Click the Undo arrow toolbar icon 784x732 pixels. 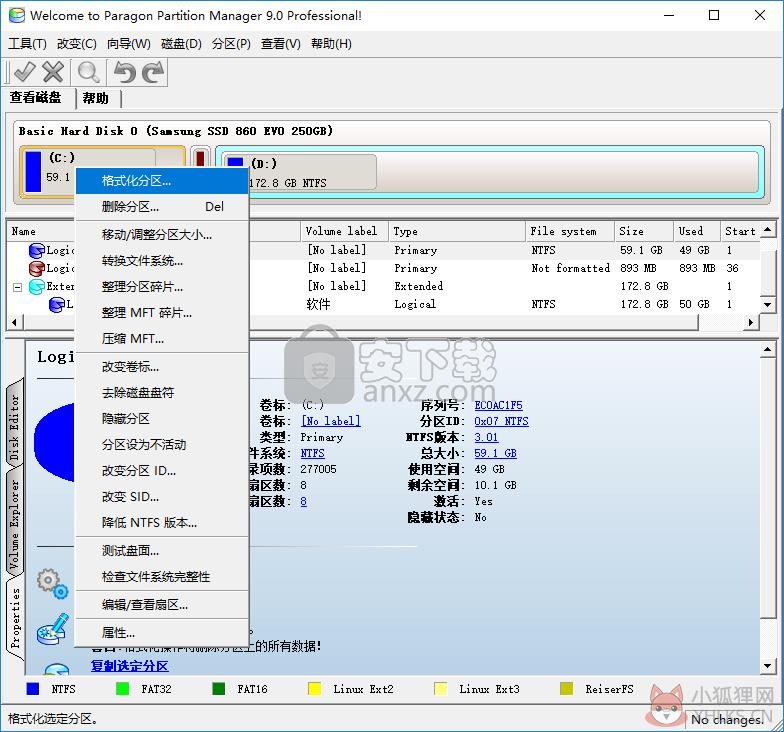click(x=124, y=72)
